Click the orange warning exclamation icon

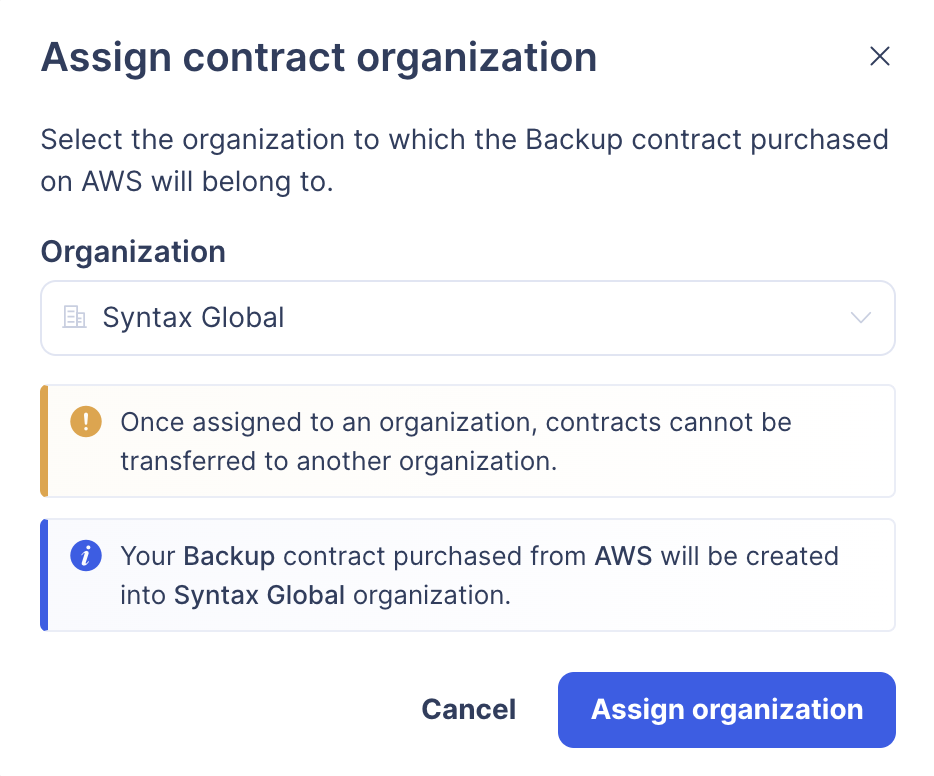pos(86,422)
